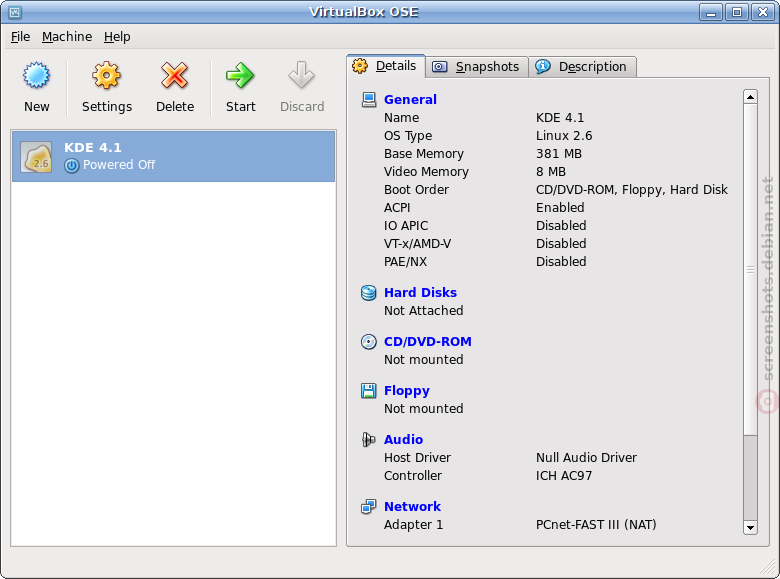Viewport: 780px width, 579px height.
Task: Click the CD/DVD-ROM disc icon
Action: [x=369, y=342]
